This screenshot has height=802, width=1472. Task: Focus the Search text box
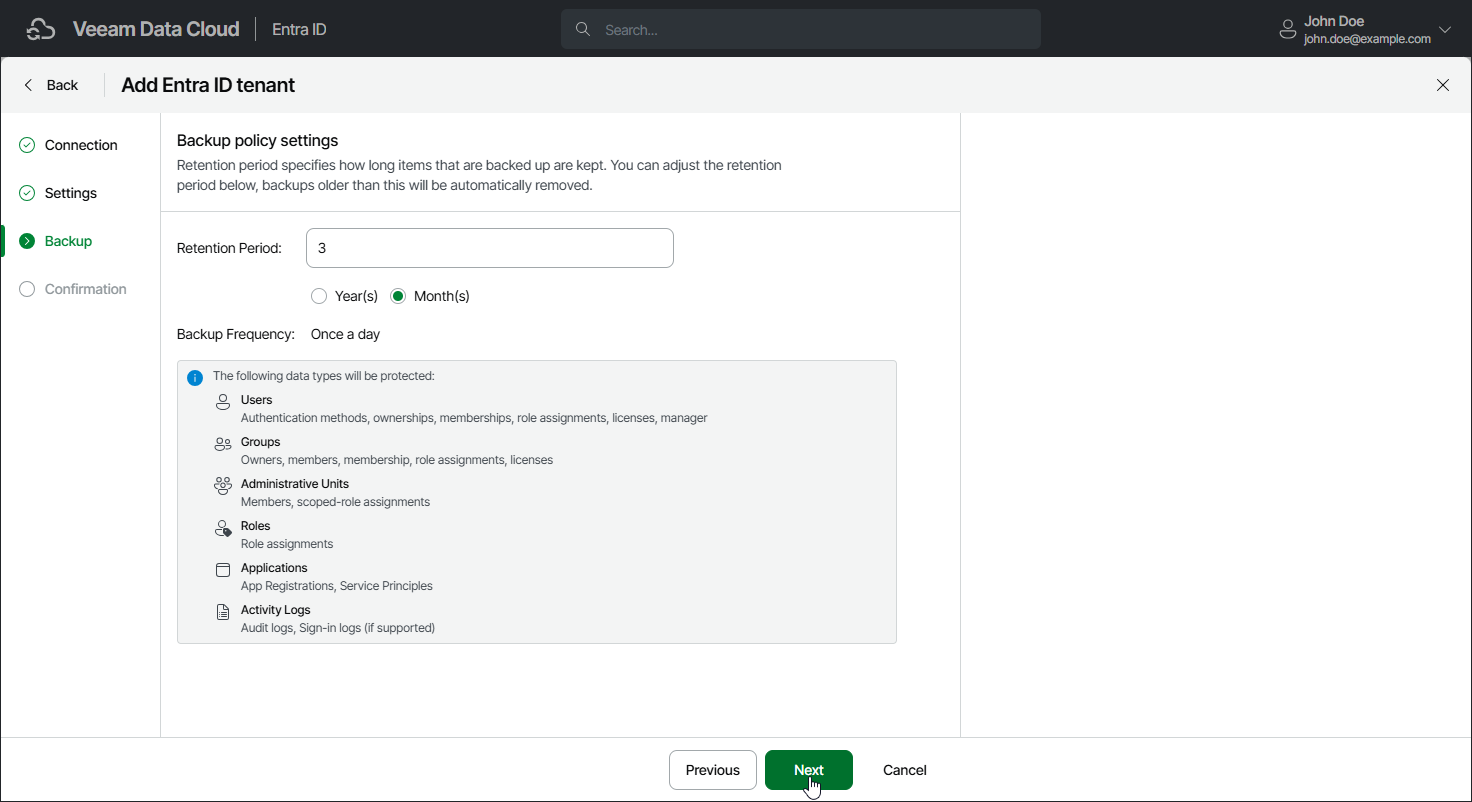coord(801,30)
